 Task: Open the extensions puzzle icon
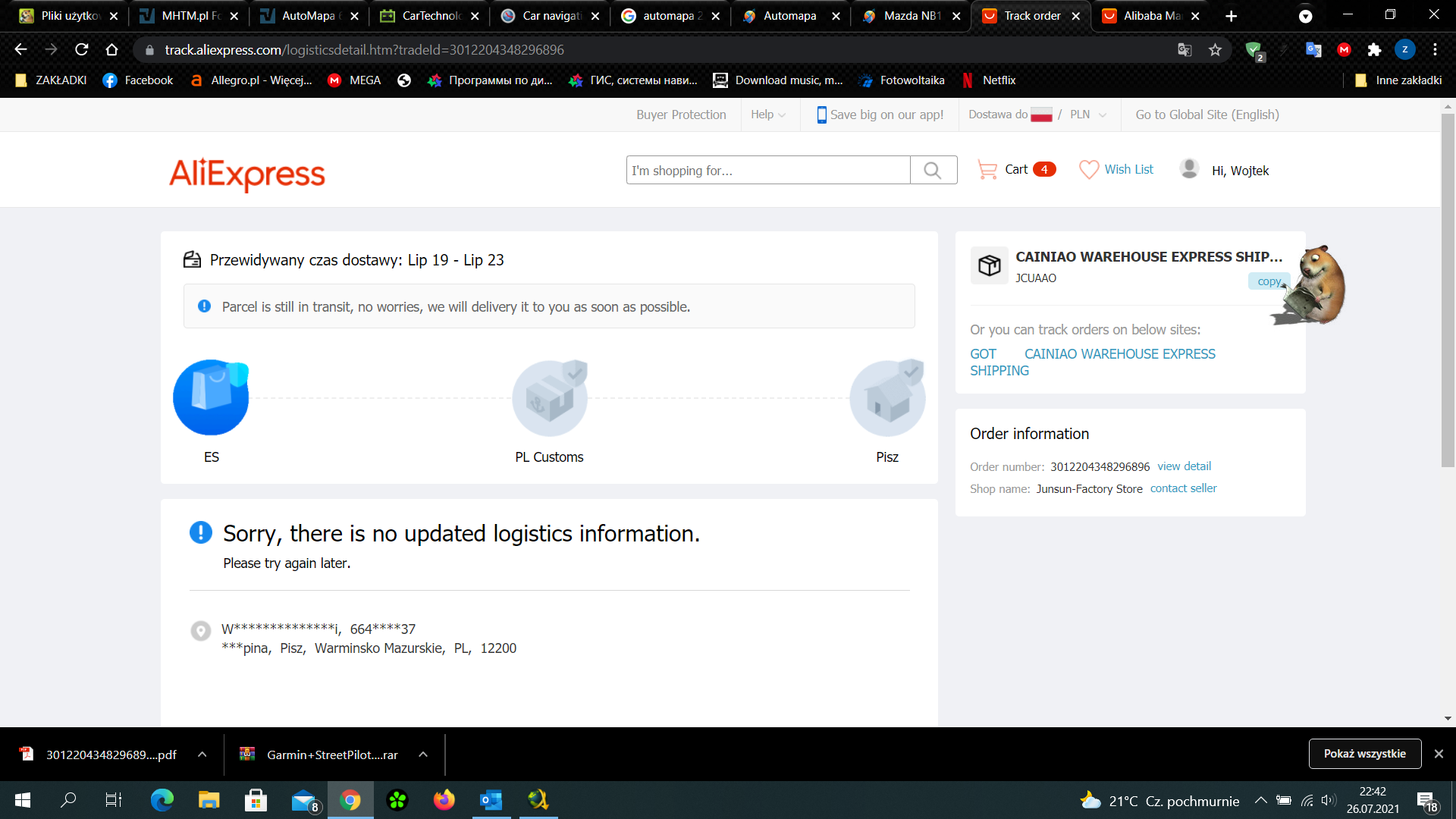1374,49
